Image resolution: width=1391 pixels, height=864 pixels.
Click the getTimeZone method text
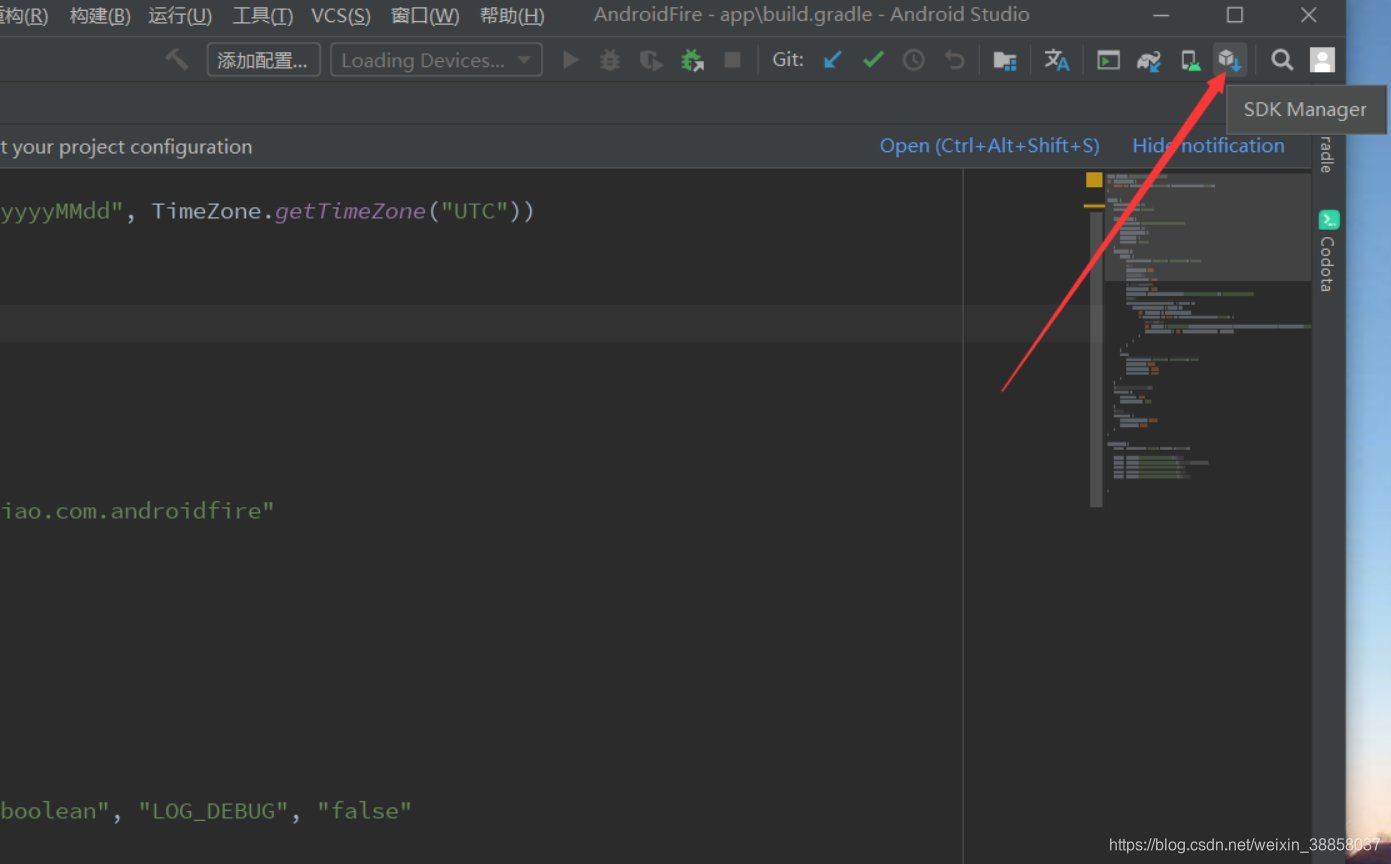[350, 212]
